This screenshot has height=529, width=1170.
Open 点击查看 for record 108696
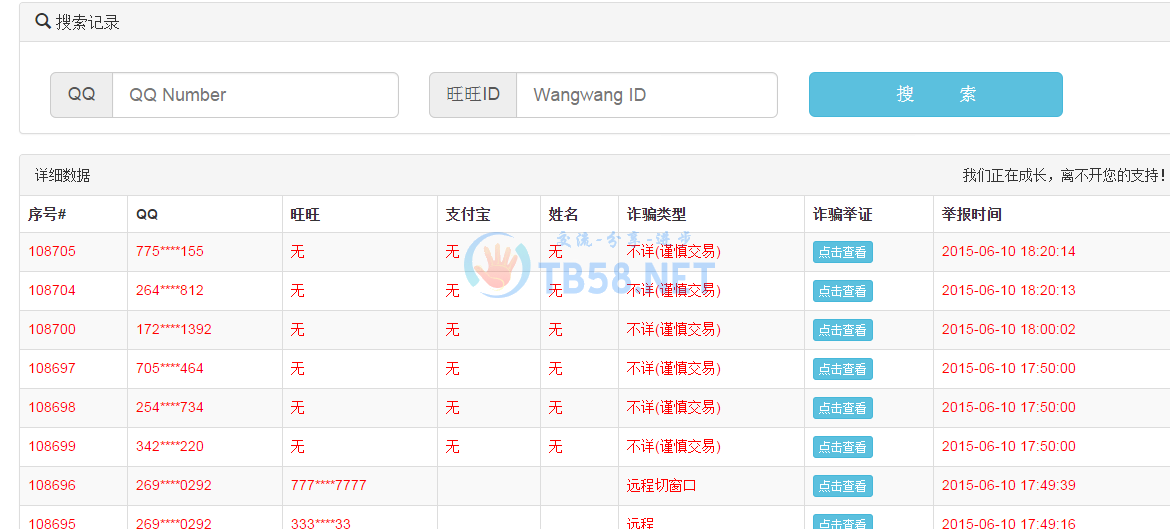click(842, 486)
